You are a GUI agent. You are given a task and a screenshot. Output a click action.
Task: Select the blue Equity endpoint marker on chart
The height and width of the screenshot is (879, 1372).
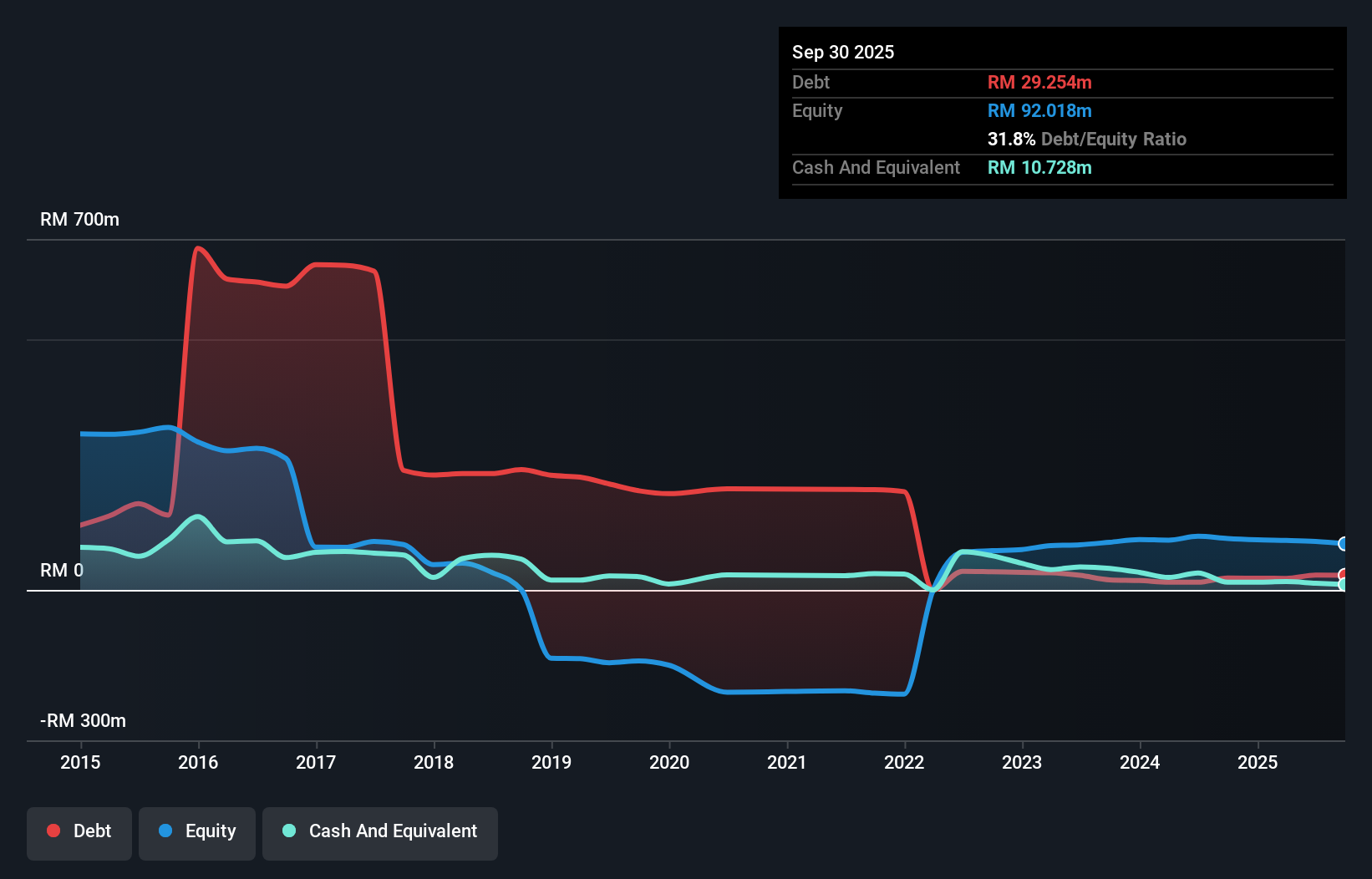click(x=1344, y=544)
